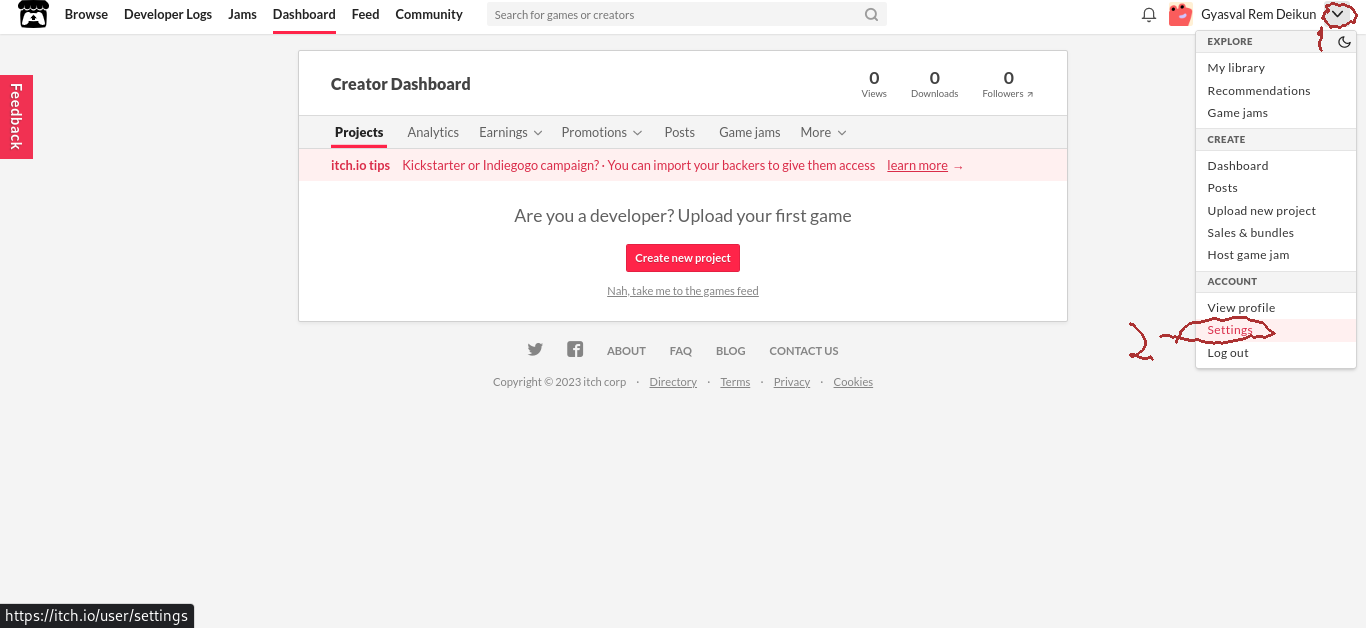Expand the More dropdown
Image resolution: width=1366 pixels, height=628 pixels.
823,132
